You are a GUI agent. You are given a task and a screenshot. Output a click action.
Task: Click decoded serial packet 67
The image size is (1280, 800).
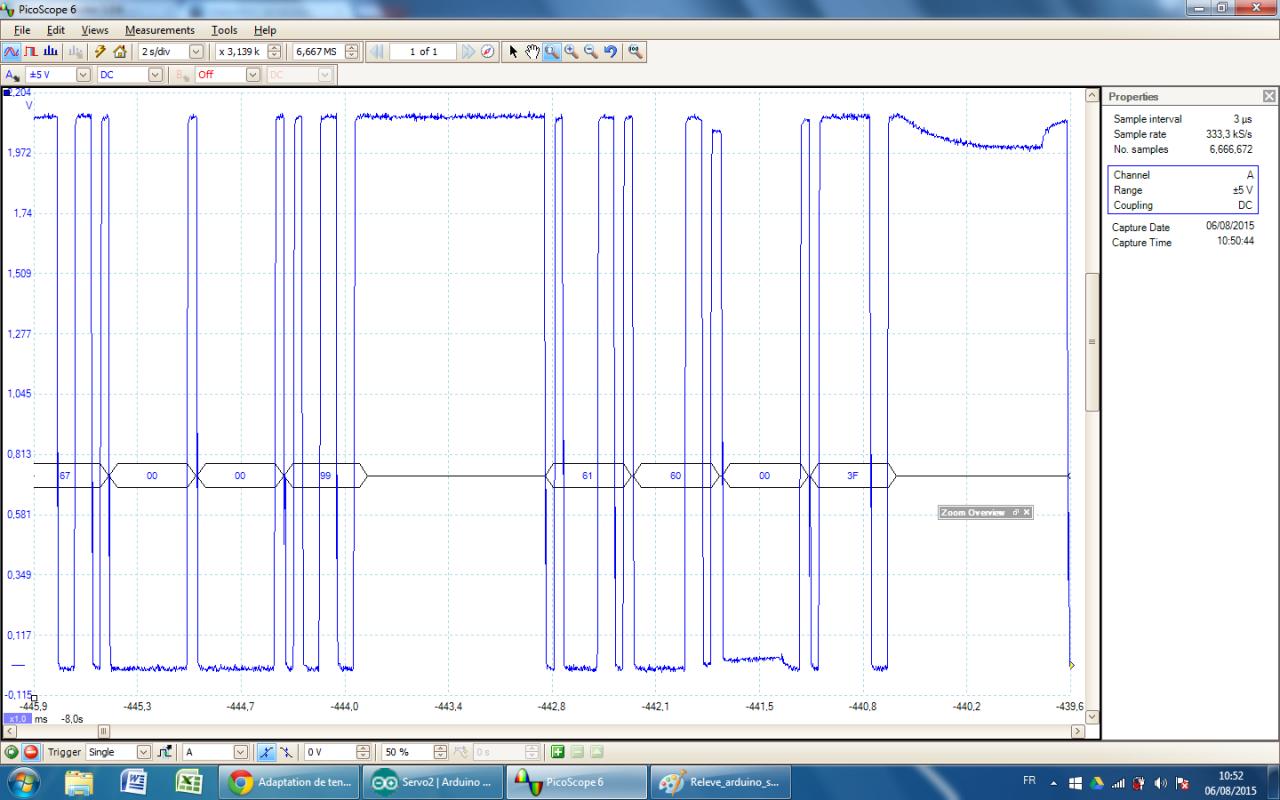coord(68,476)
